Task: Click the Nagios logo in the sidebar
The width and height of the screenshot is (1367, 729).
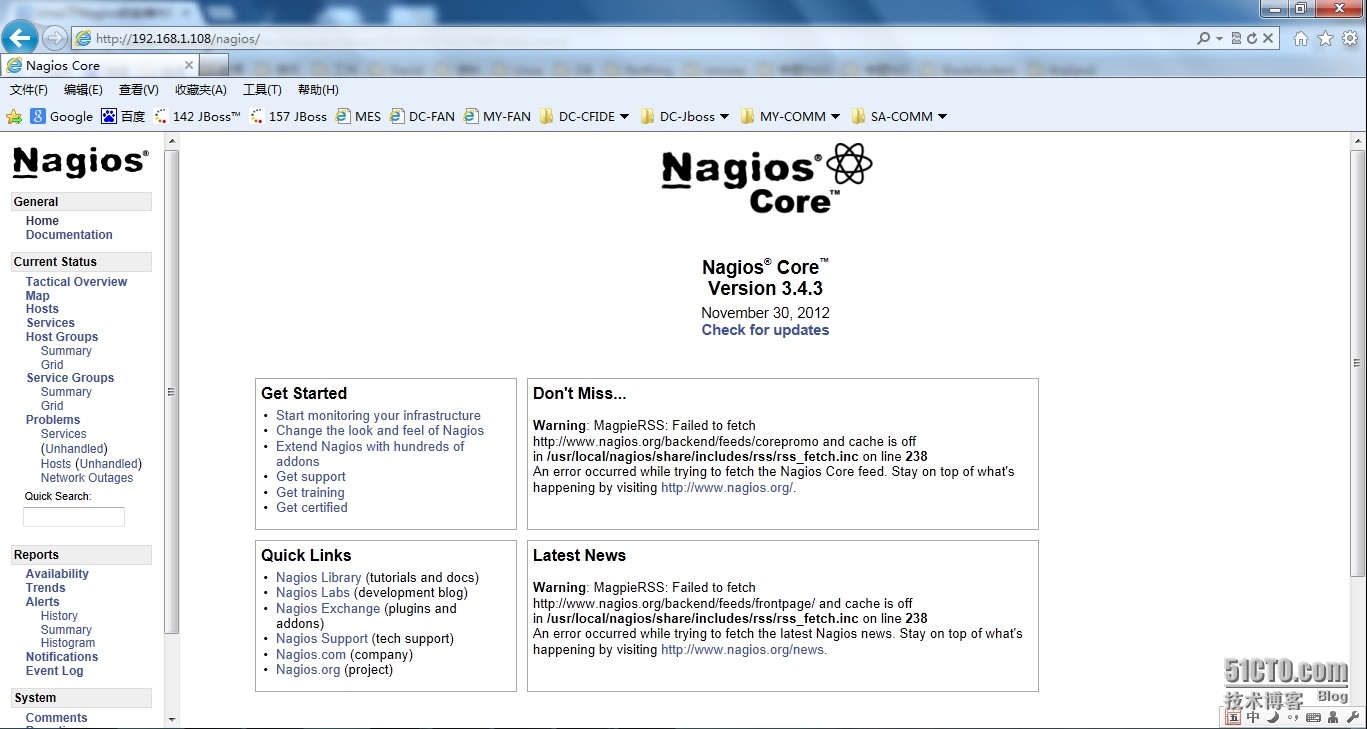Action: (81, 162)
